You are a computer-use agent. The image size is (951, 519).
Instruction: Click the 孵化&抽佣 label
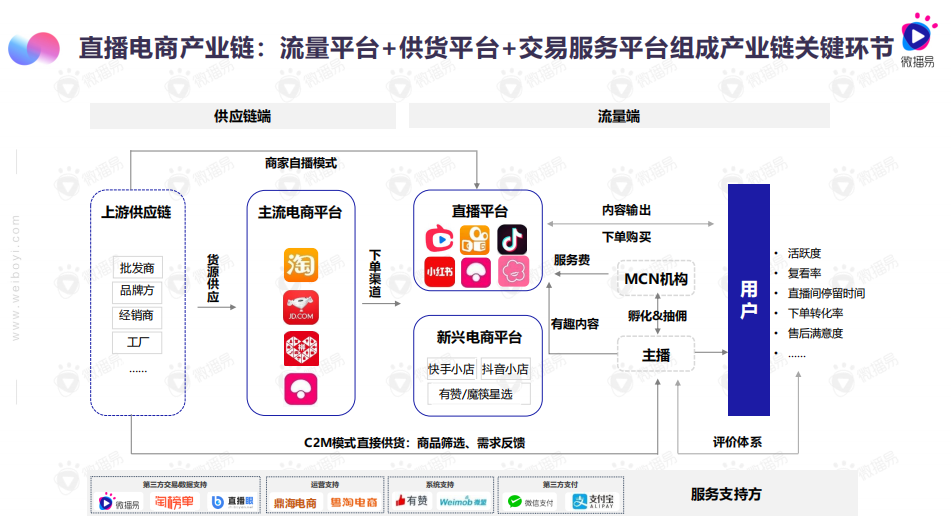pyautogui.click(x=657, y=316)
